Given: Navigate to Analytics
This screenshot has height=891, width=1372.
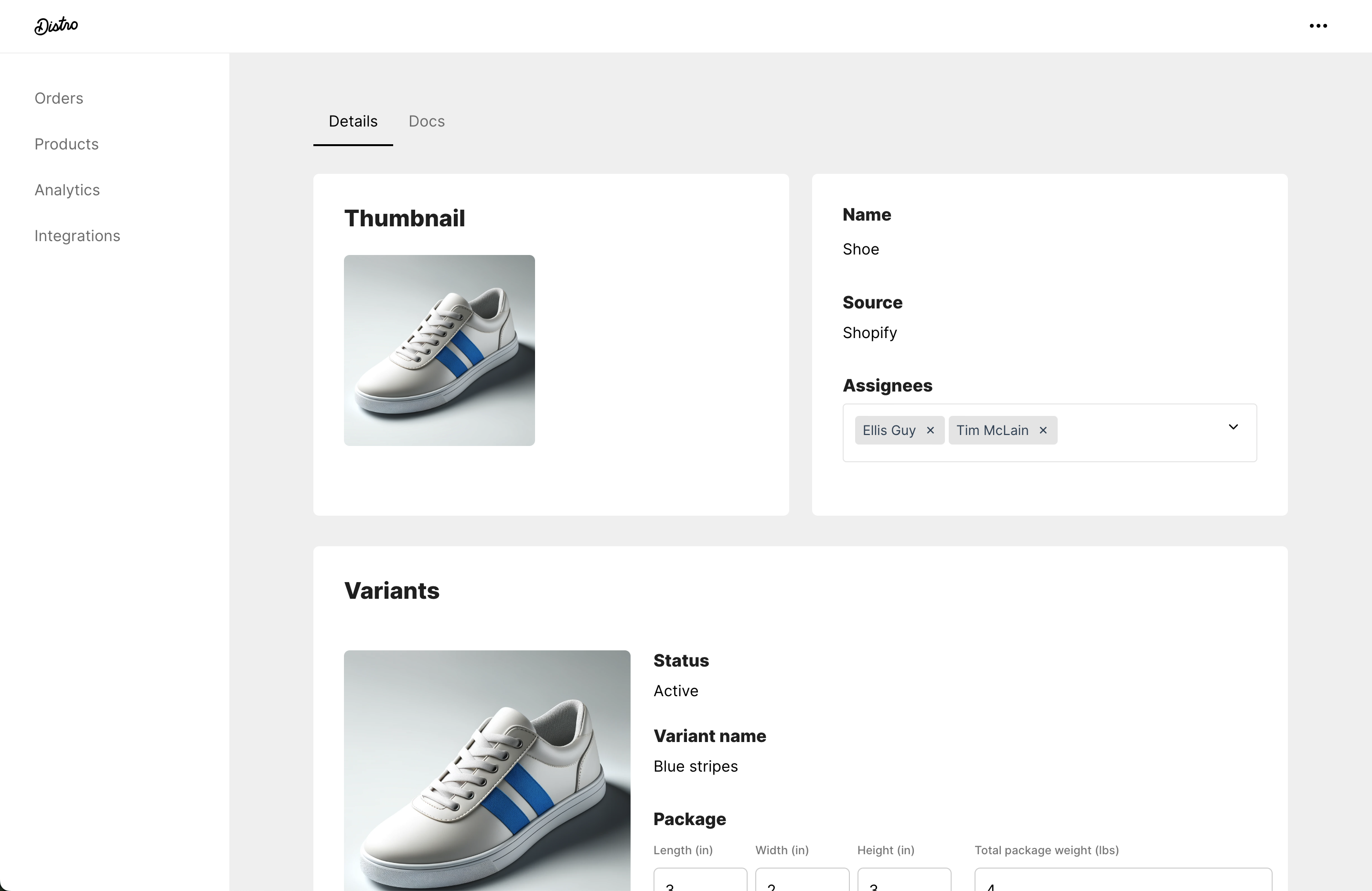Looking at the screenshot, I should coord(67,190).
